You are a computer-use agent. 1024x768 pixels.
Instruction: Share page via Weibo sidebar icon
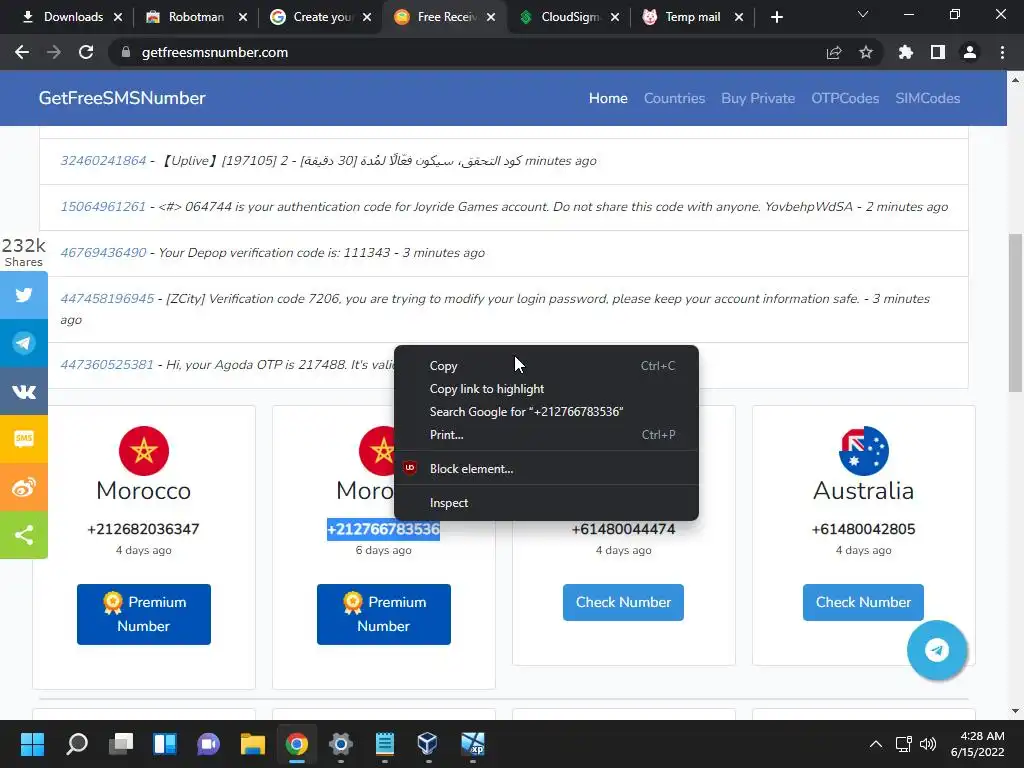[24, 487]
